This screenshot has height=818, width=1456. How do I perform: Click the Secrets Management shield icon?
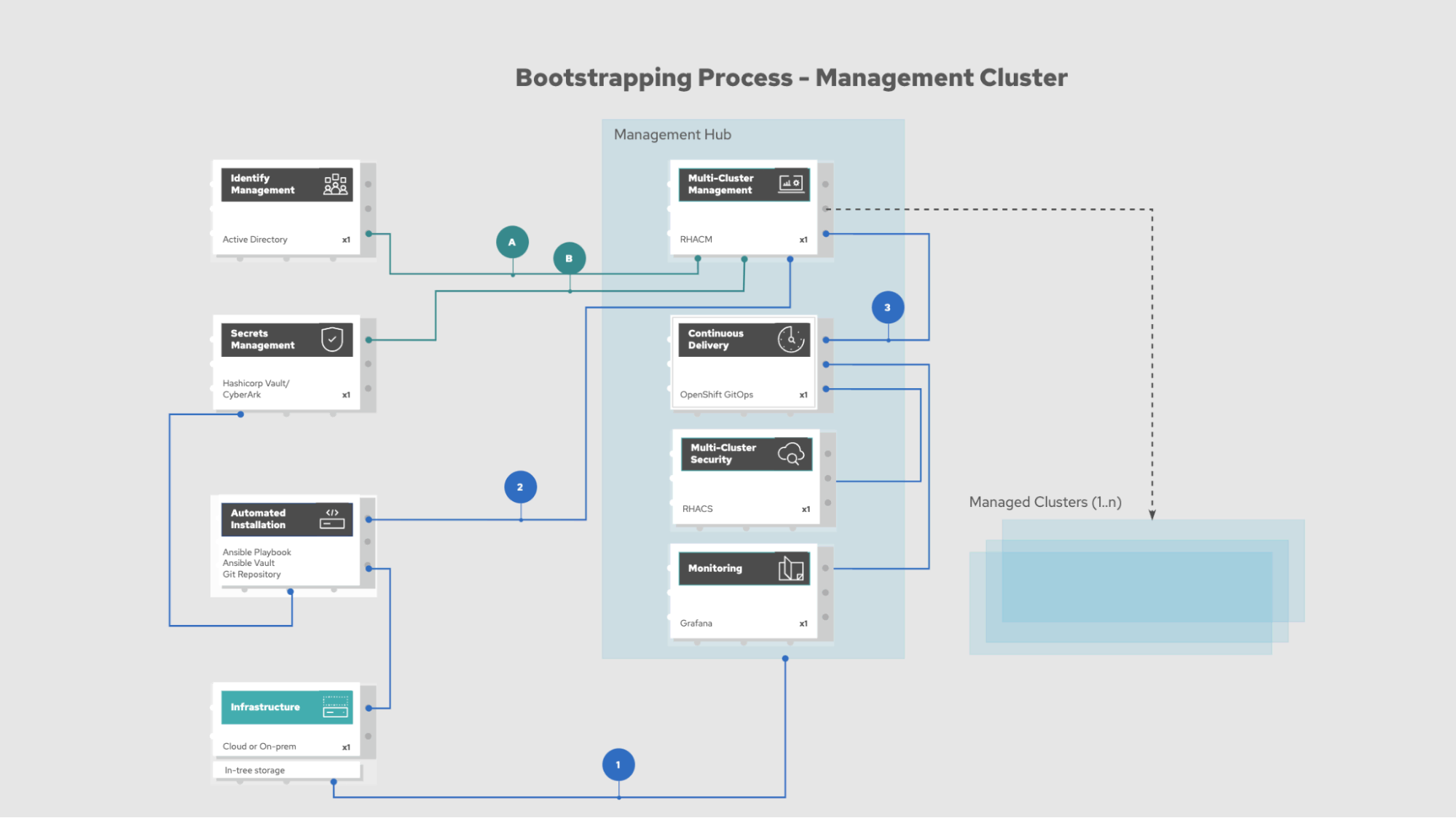(332, 339)
